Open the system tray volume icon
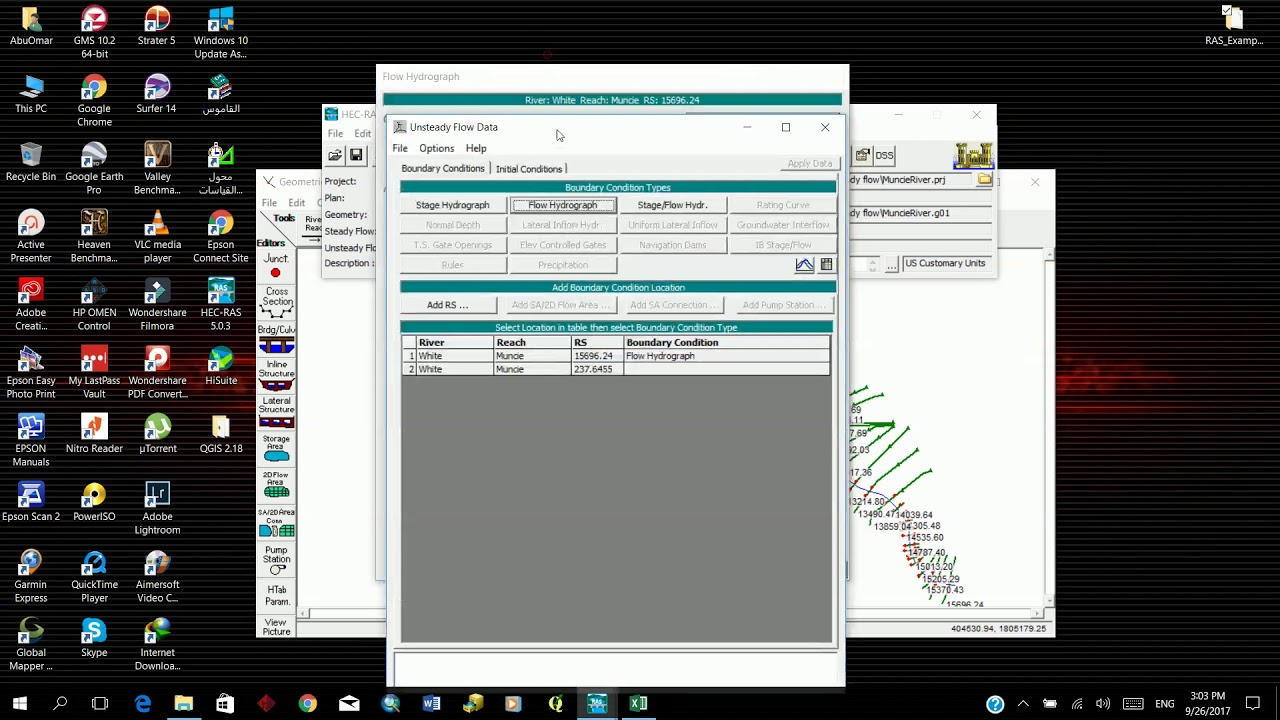Image resolution: width=1280 pixels, height=720 pixels. pyautogui.click(x=1103, y=704)
